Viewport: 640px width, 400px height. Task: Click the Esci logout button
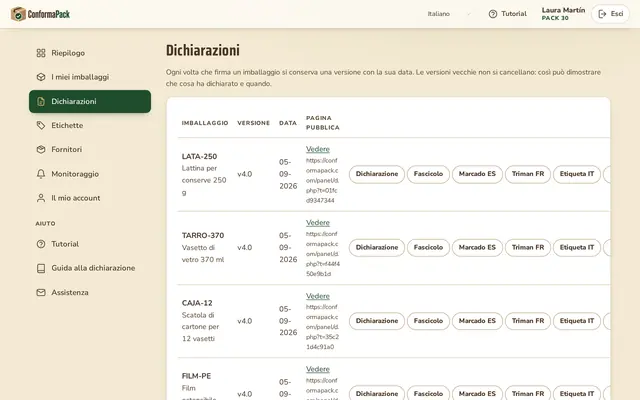point(610,14)
